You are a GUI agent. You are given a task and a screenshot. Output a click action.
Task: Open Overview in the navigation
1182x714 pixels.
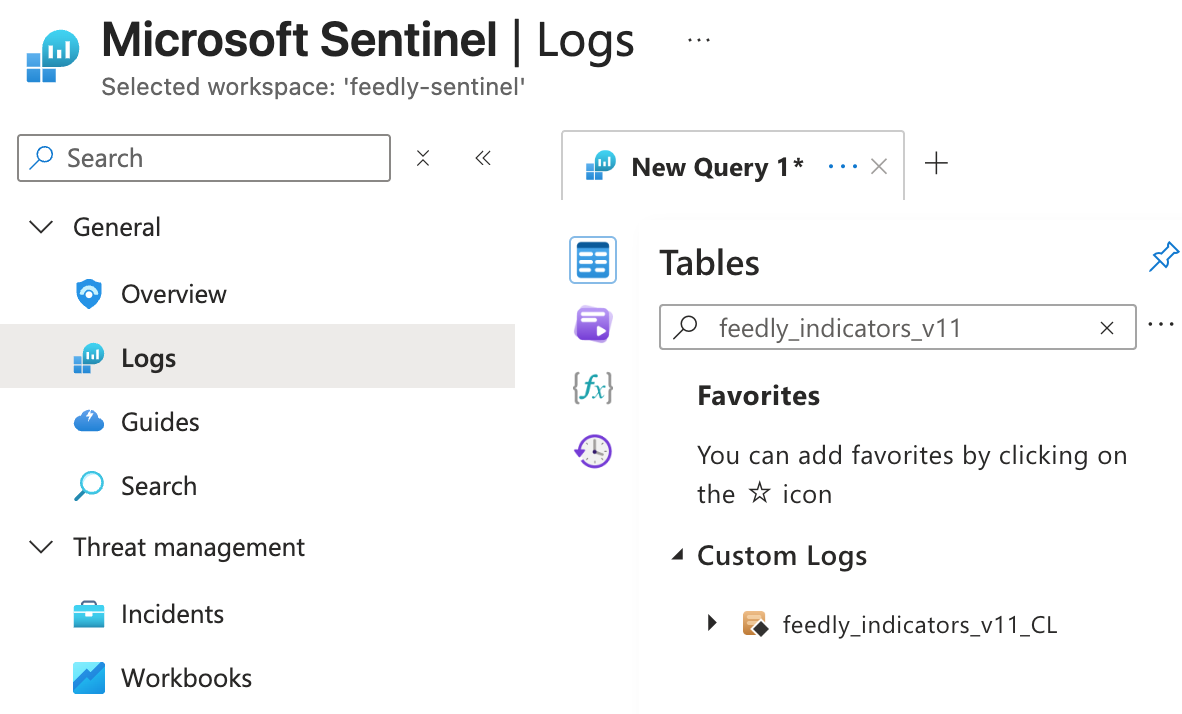[x=173, y=294]
